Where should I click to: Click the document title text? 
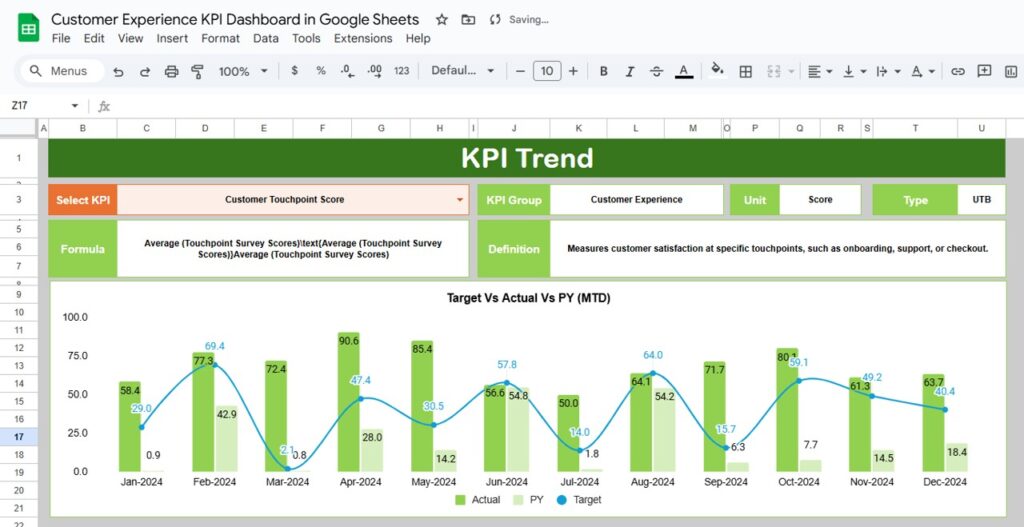pyautogui.click(x=235, y=20)
